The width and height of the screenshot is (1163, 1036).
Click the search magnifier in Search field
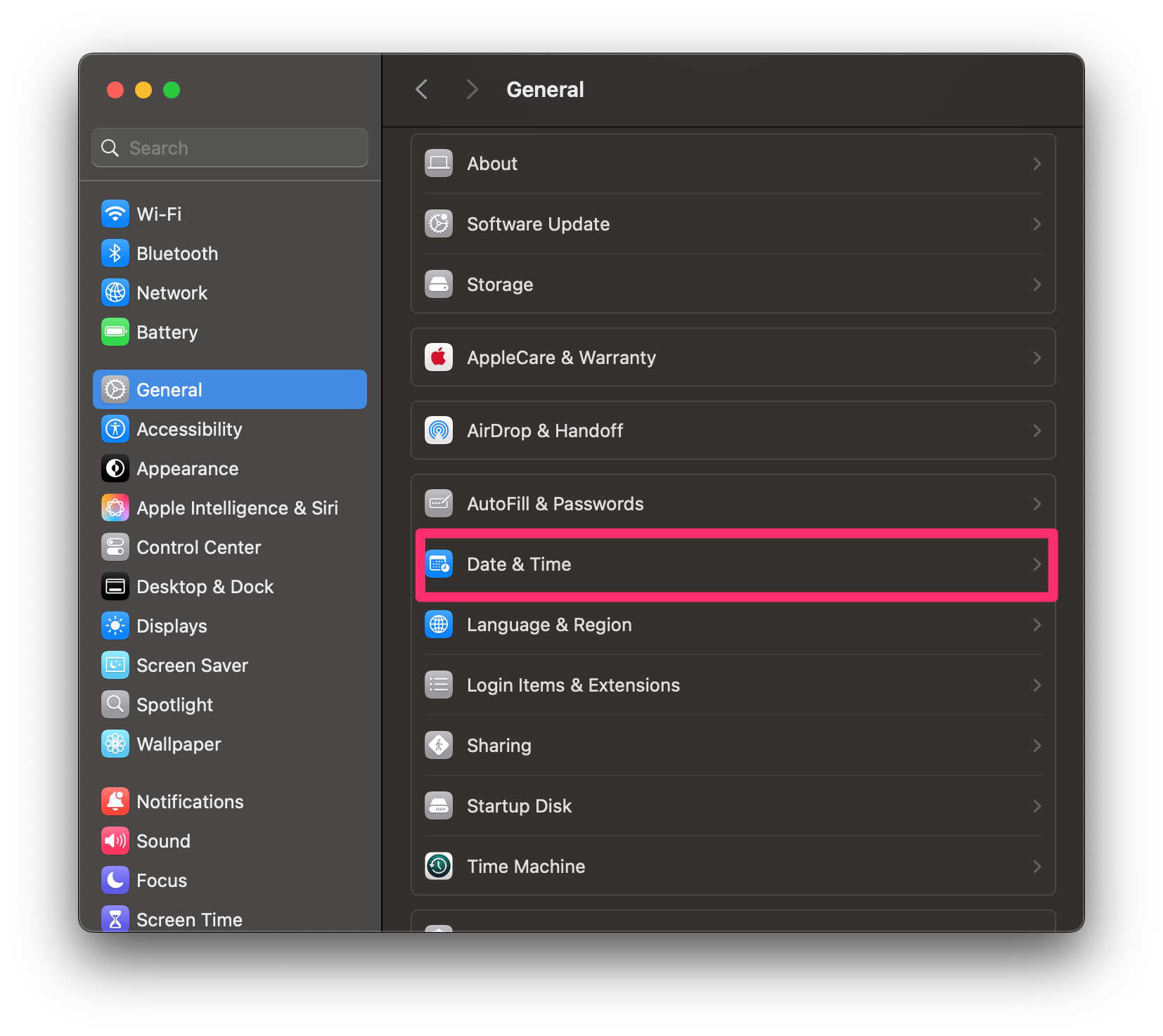click(110, 148)
